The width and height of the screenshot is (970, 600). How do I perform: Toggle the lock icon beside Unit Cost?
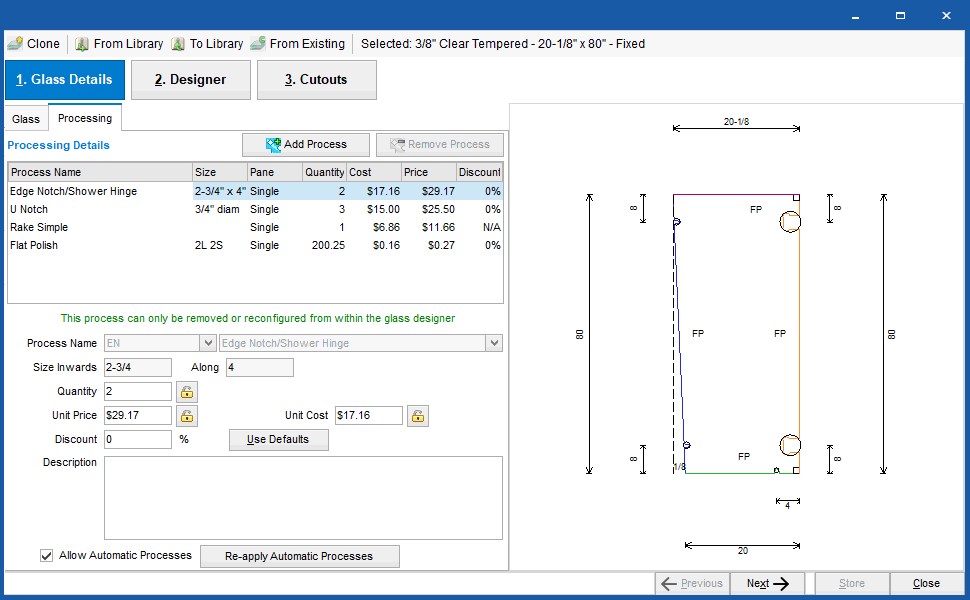[x=417, y=415]
